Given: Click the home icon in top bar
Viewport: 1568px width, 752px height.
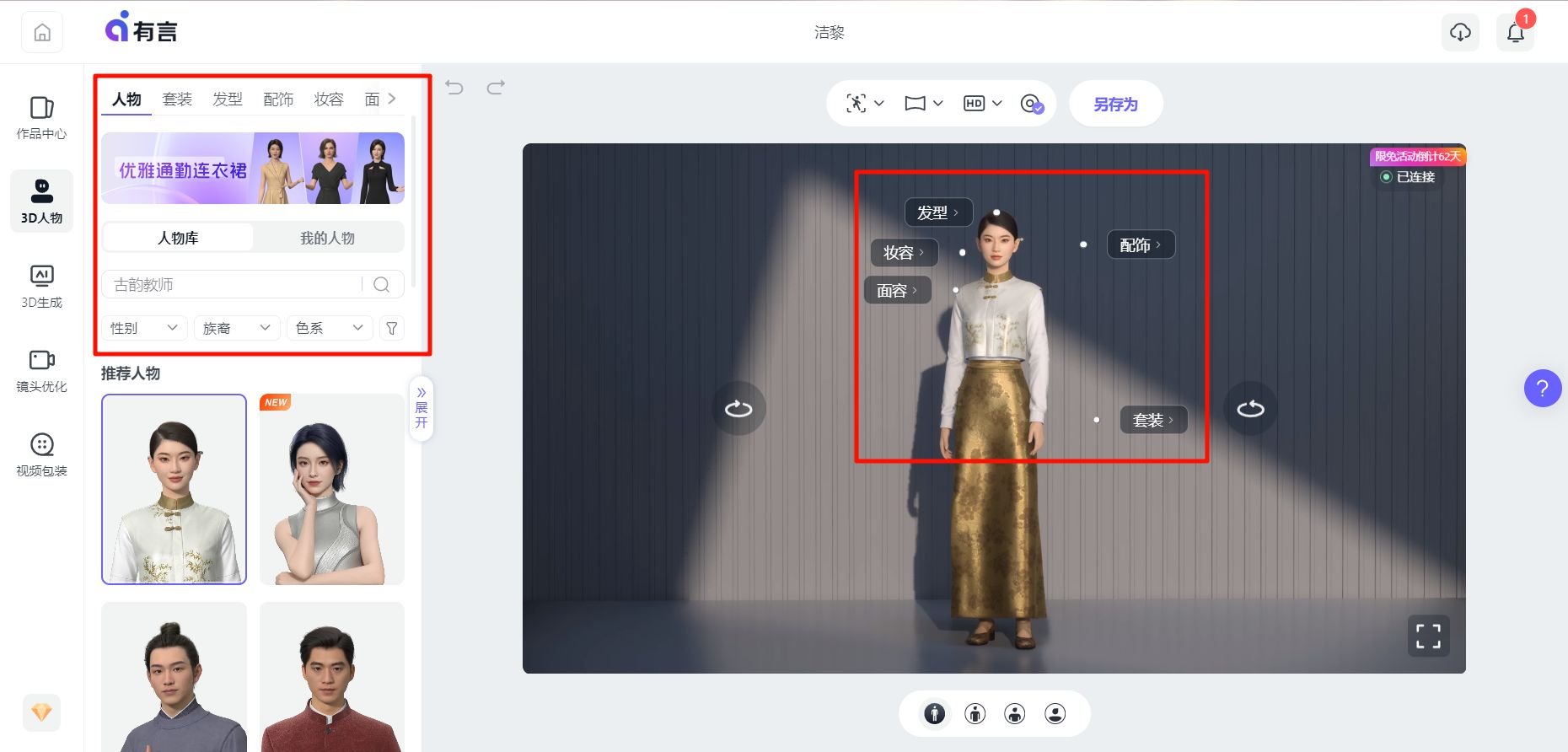Looking at the screenshot, I should 42,33.
